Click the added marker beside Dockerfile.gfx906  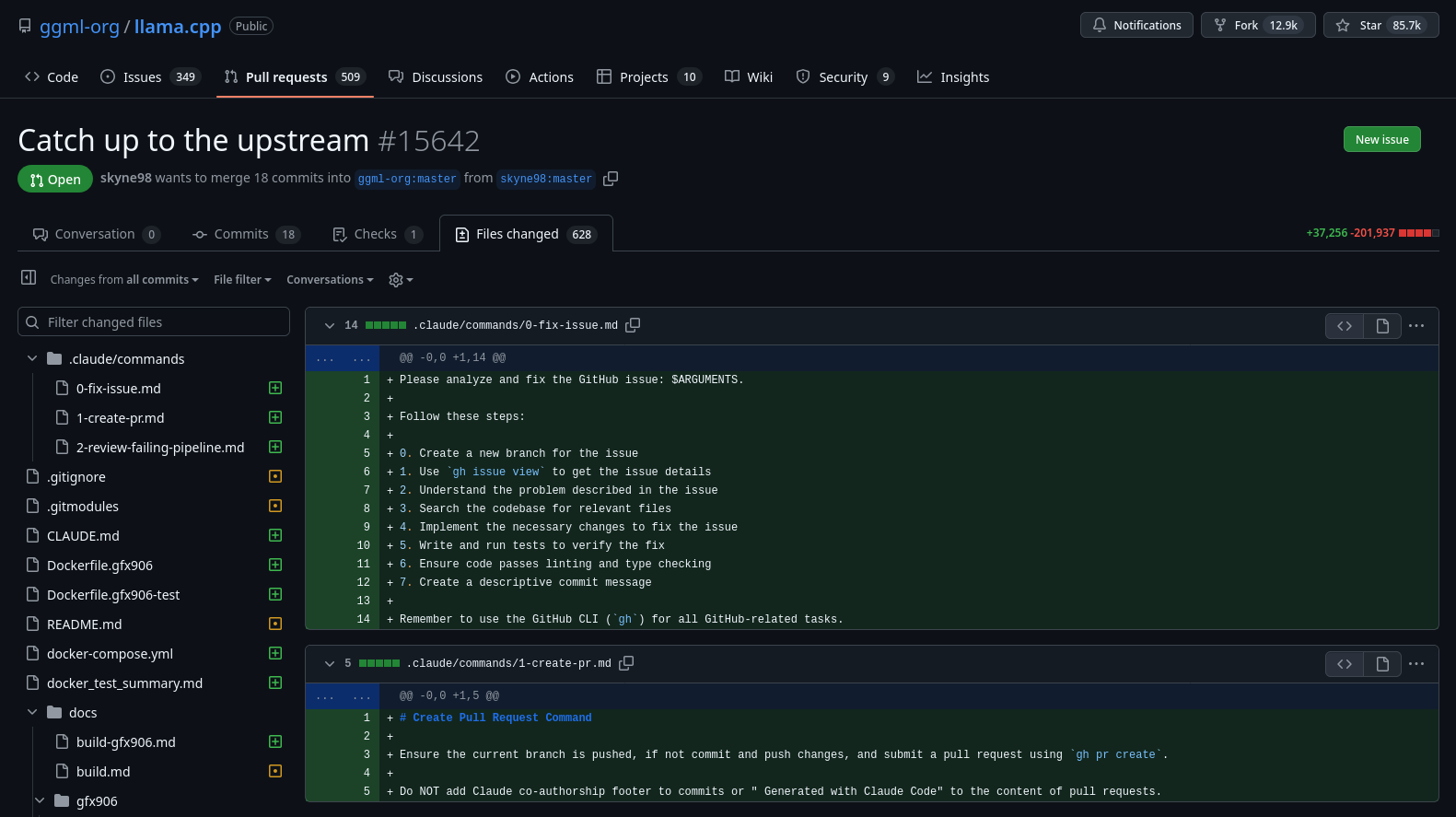275,566
